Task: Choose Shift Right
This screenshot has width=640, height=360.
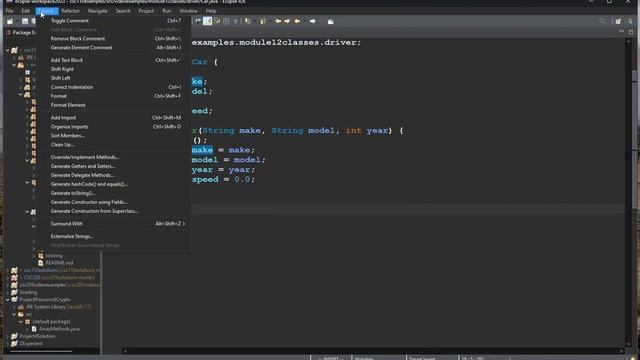Action: (x=114, y=69)
